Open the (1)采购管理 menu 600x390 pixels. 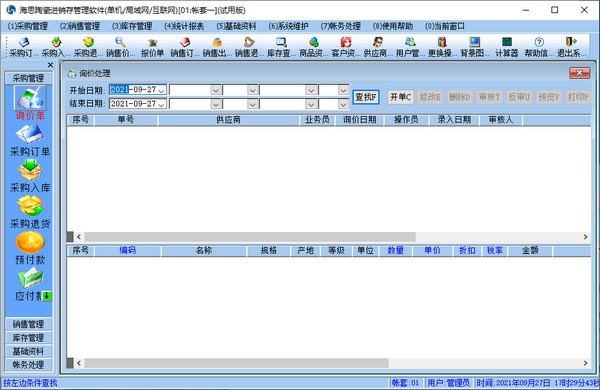28,26
